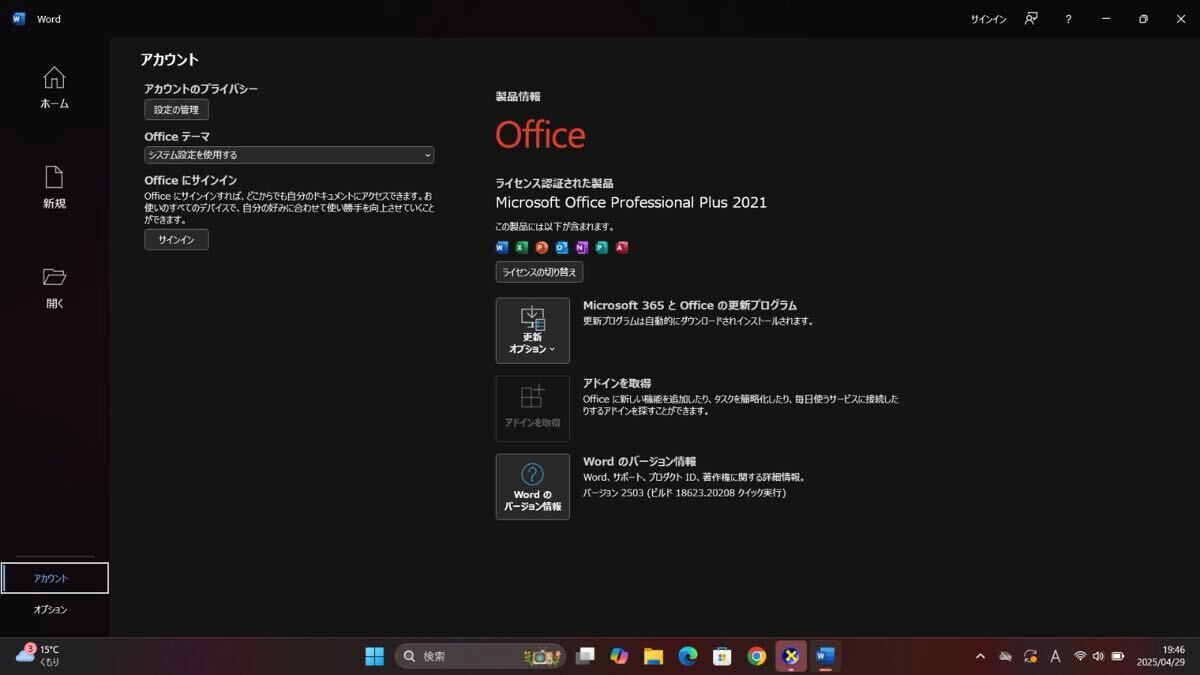Click the IME input mode A indicator
The height and width of the screenshot is (675, 1200).
pyautogui.click(x=1055, y=656)
